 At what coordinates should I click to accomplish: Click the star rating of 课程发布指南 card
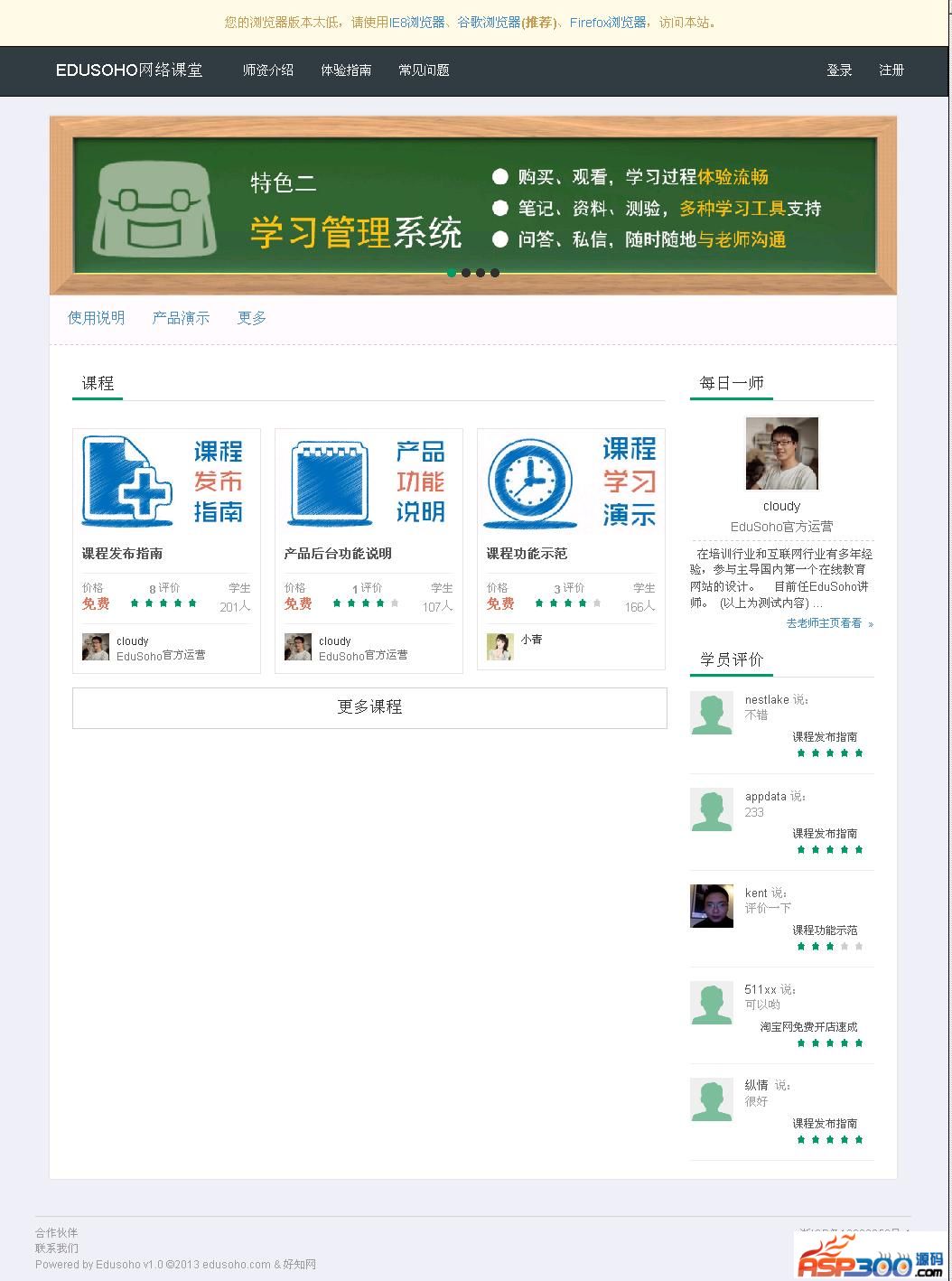click(163, 603)
